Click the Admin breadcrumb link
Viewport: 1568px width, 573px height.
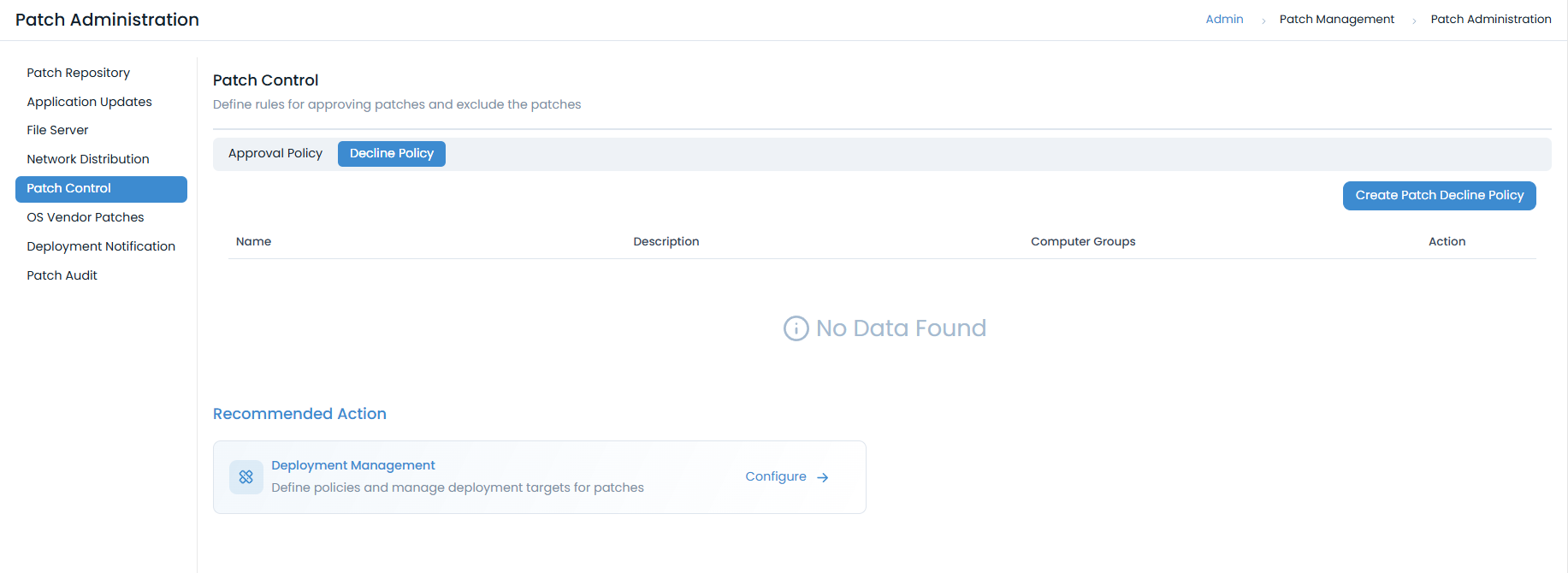point(1224,20)
